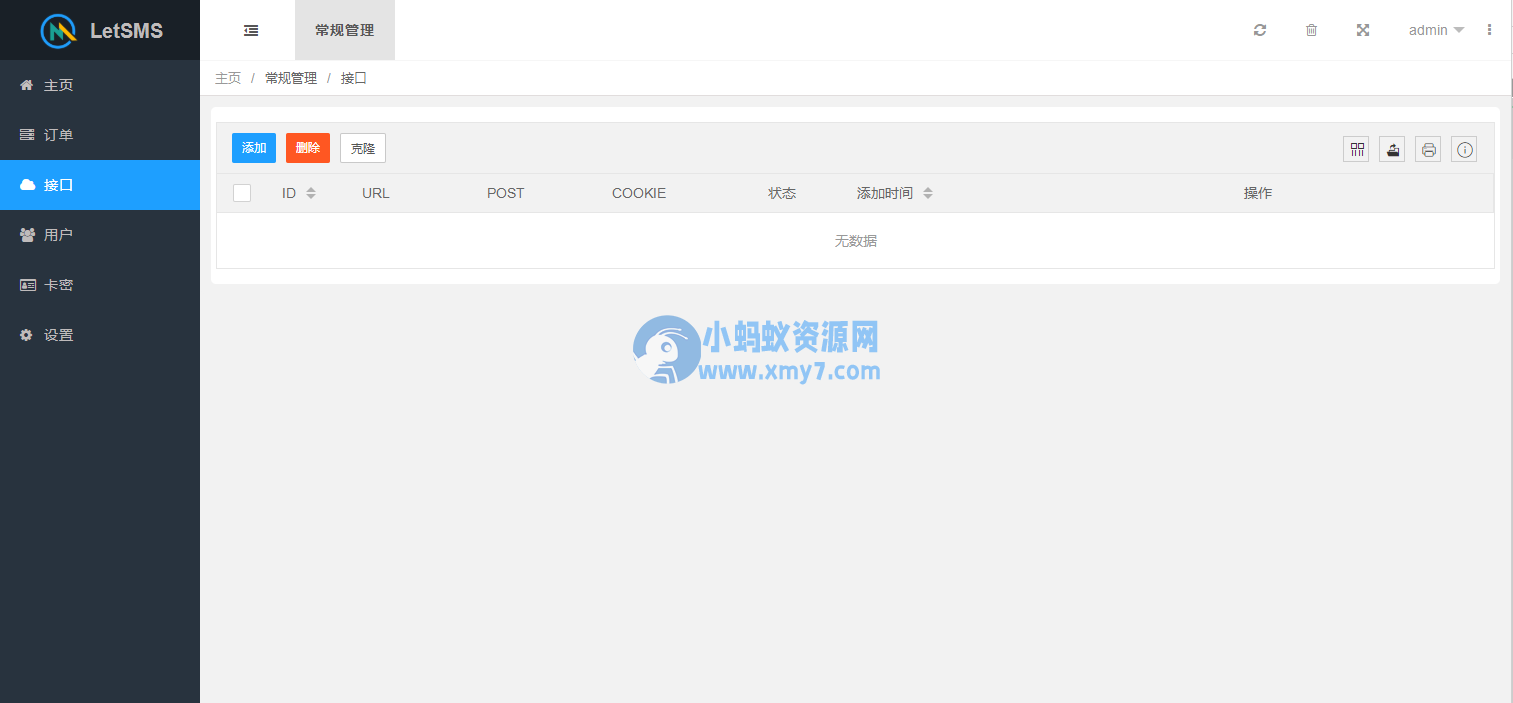Image resolution: width=1513 pixels, height=703 pixels.
Task: Check the select-all checkbox in the table header
Action: tap(242, 192)
